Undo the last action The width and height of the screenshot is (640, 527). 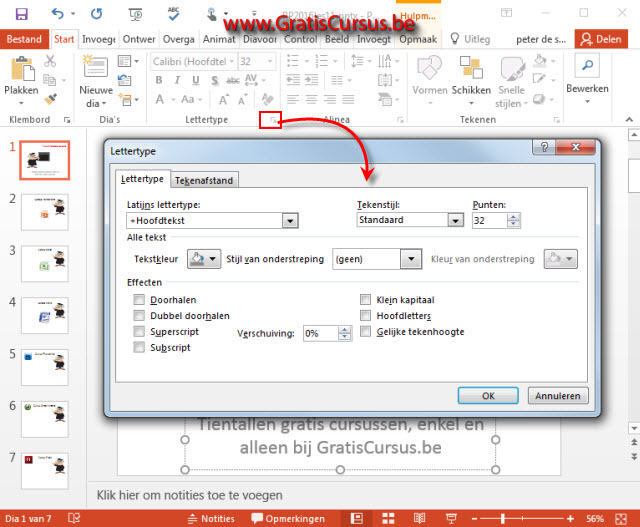coord(58,14)
